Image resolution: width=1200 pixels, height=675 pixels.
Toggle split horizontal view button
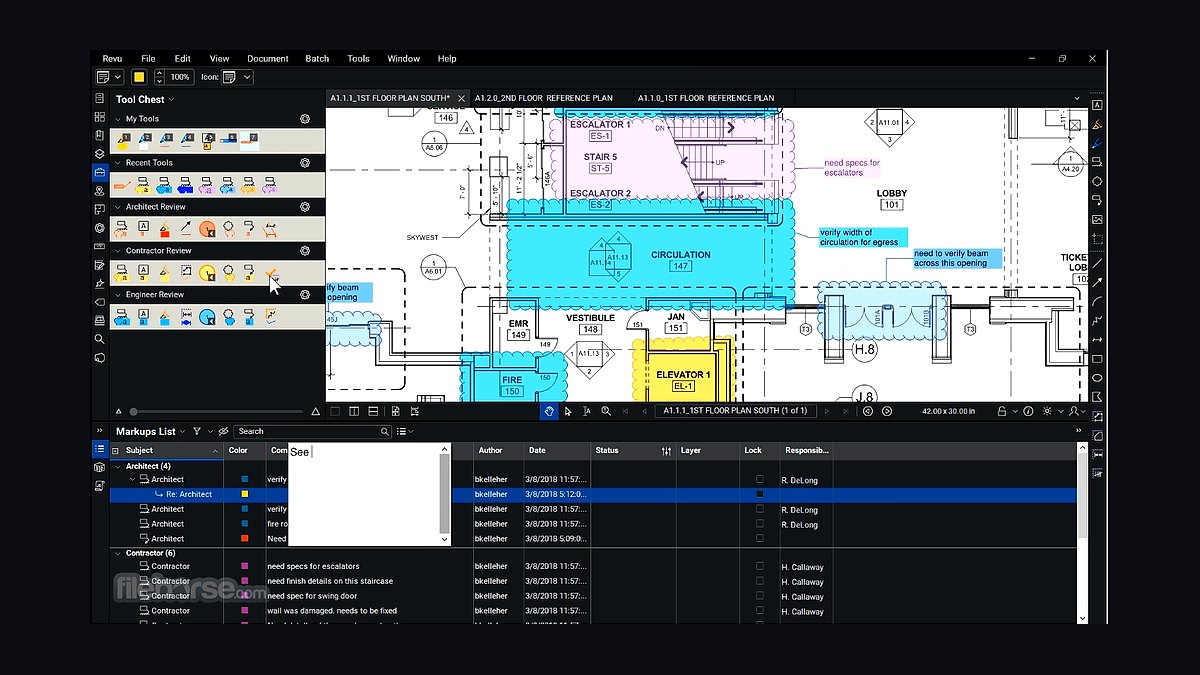point(372,411)
